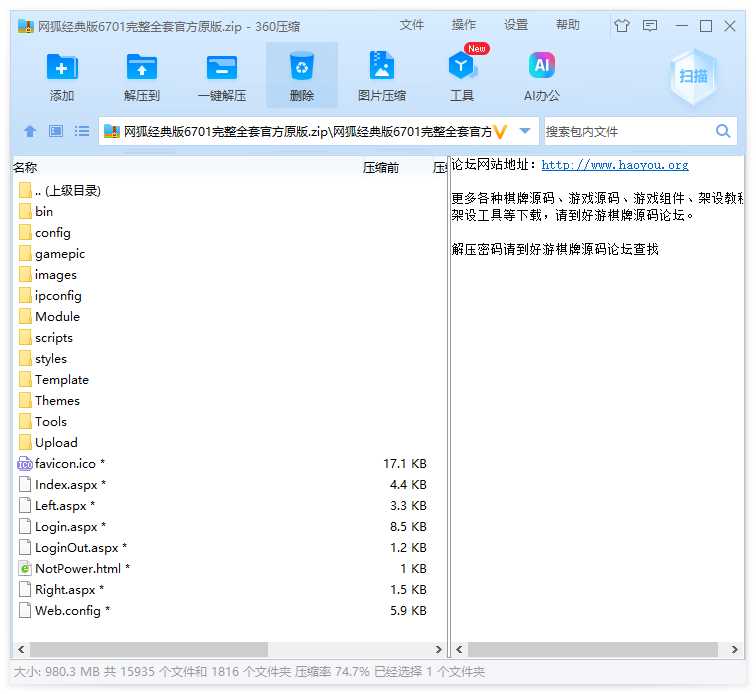Select the Module folder
Image resolution: width=756 pixels, height=694 pixels.
(x=49, y=316)
